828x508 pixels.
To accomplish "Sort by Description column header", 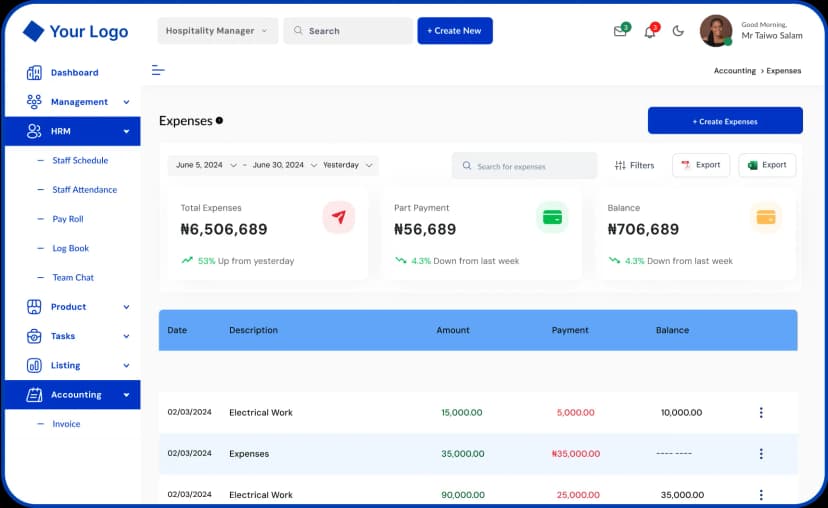I will [253, 330].
